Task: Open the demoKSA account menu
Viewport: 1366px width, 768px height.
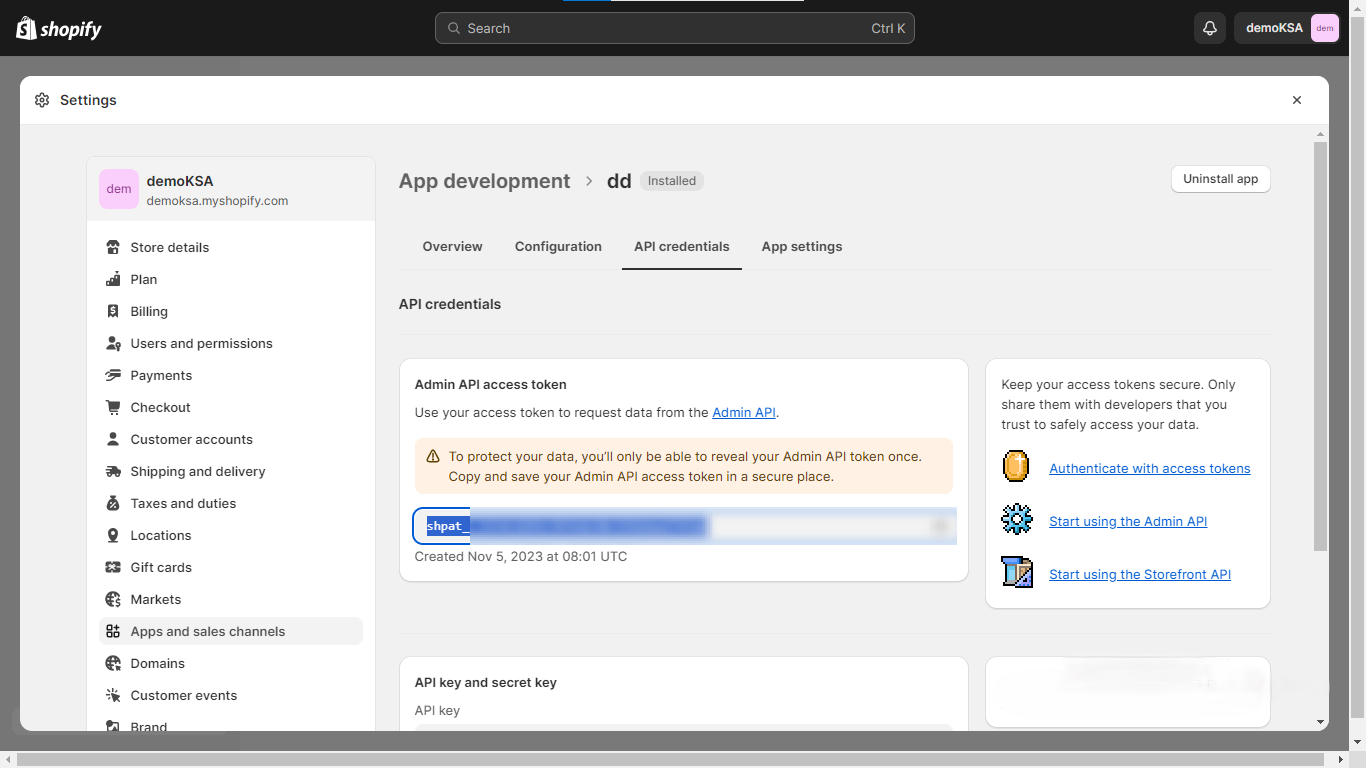Action: [1286, 28]
